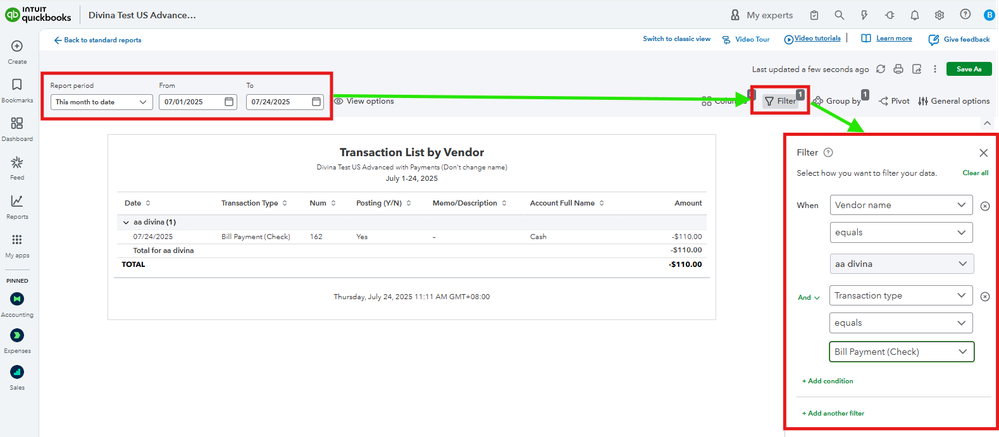Open calendar picker for To date
Viewport: 999px width, 437px height.
tap(317, 101)
